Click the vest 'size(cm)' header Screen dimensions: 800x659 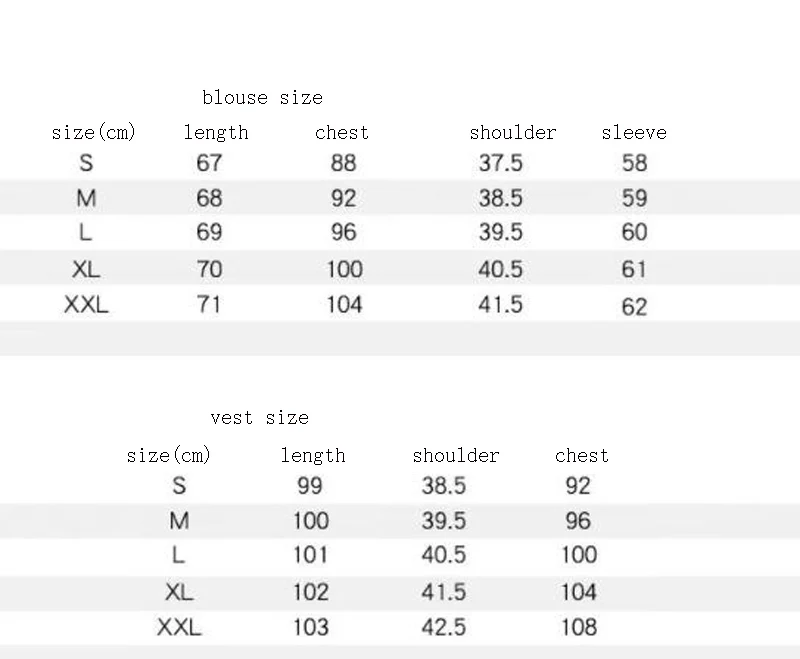169,456
